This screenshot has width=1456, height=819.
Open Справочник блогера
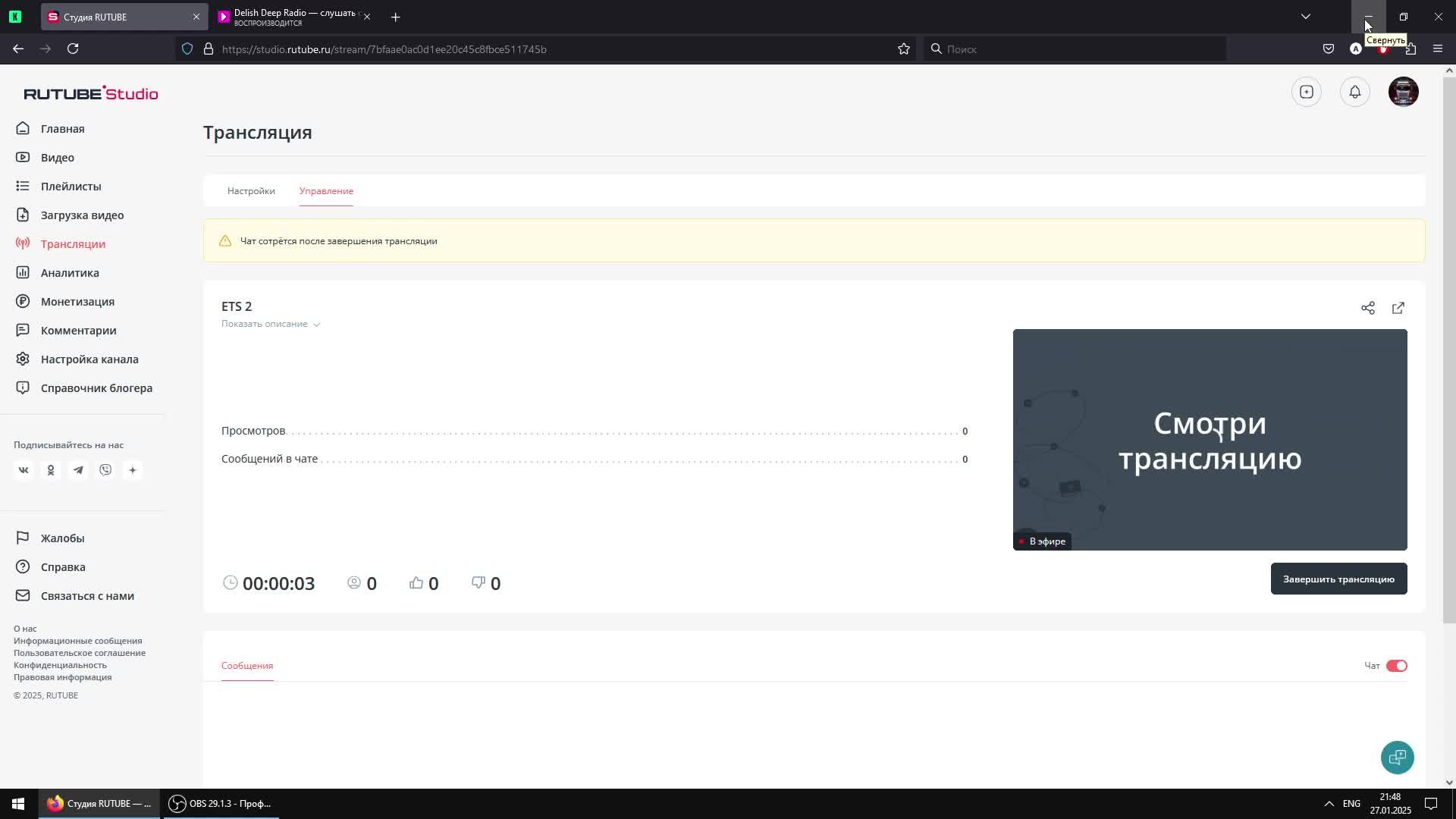pyautogui.click(x=84, y=388)
